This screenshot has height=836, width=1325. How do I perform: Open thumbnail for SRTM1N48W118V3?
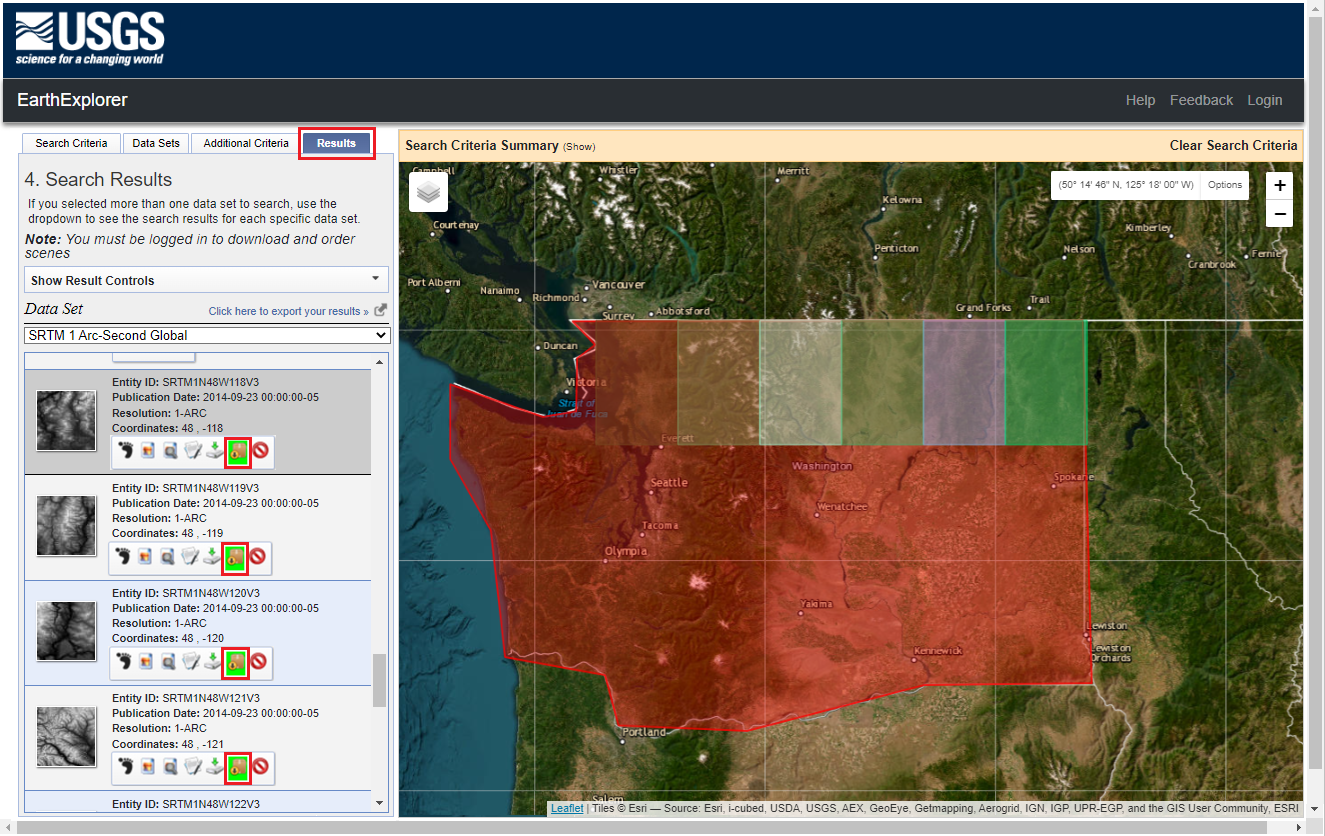click(x=67, y=420)
